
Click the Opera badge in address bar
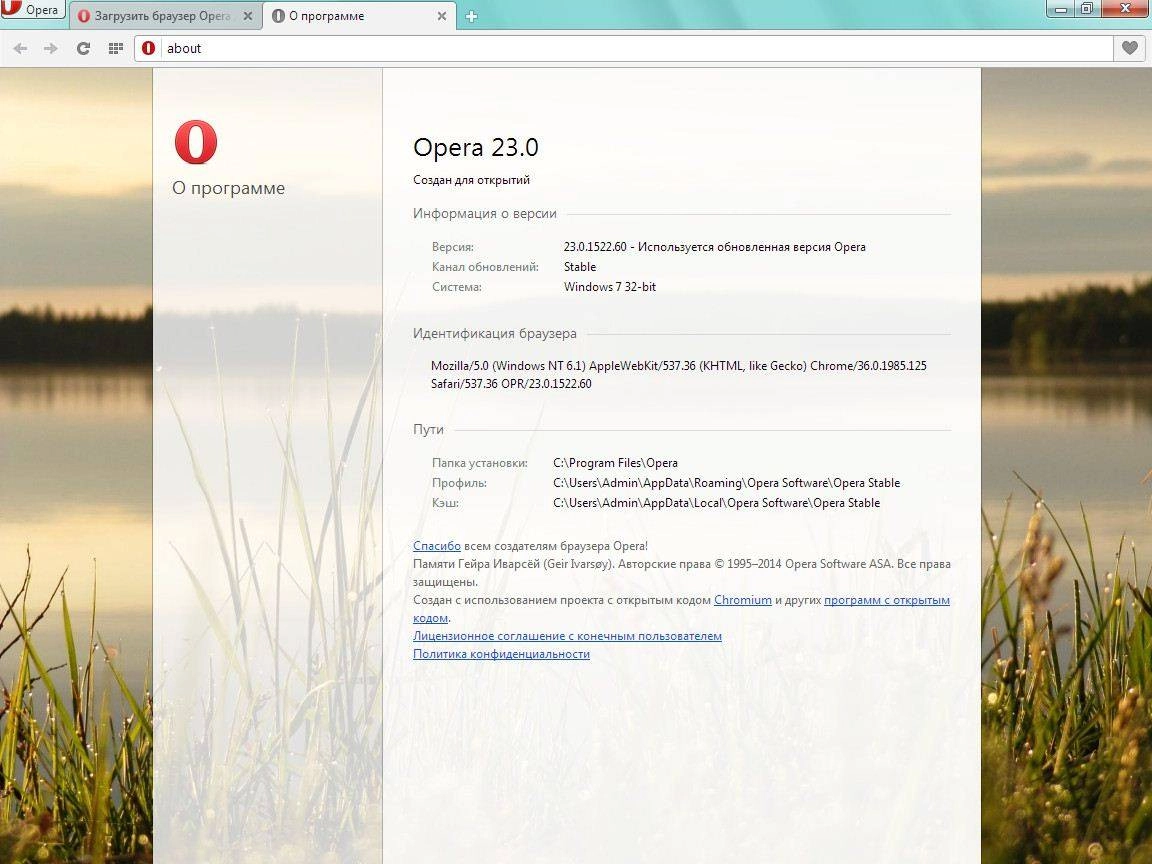148,48
